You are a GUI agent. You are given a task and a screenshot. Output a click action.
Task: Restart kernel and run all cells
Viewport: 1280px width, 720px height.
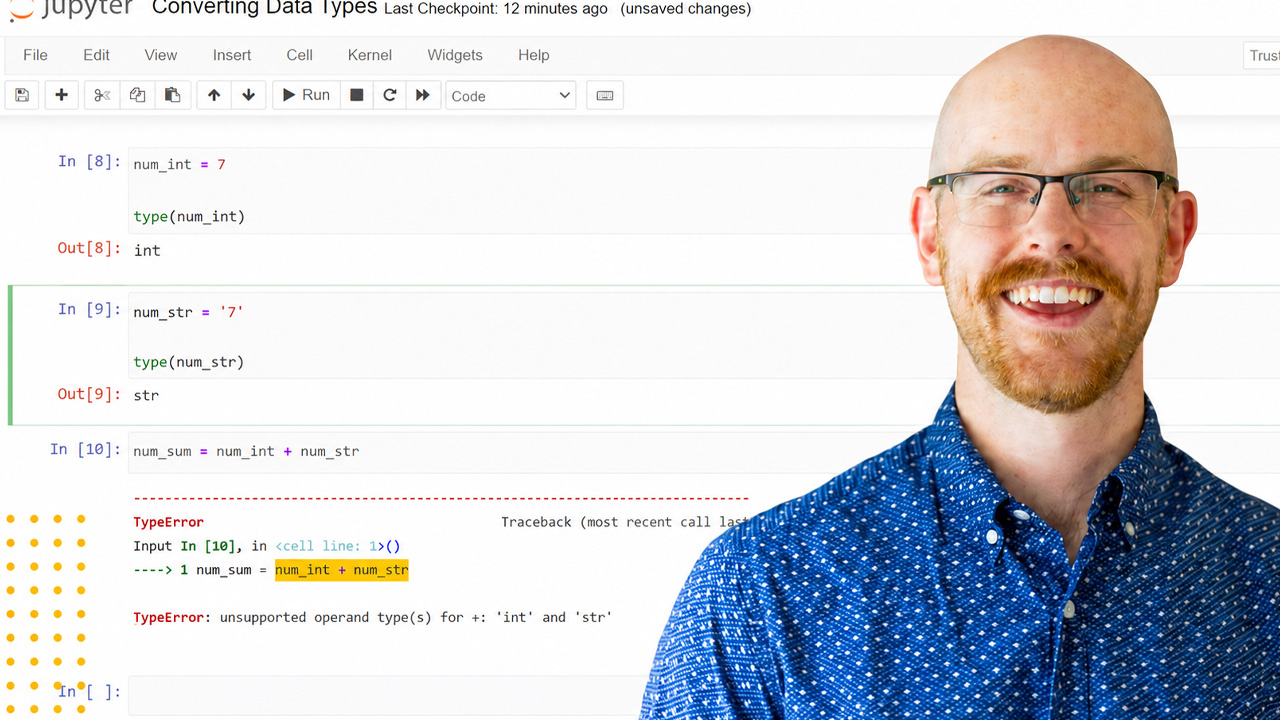(423, 95)
